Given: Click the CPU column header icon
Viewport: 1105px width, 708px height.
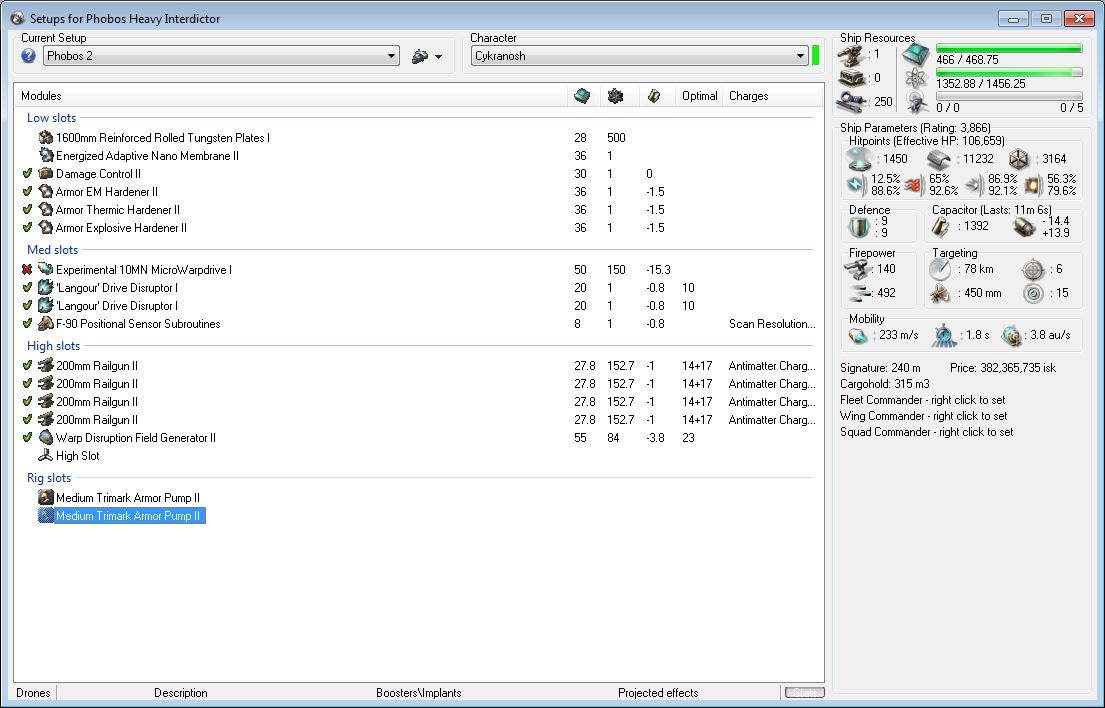Looking at the screenshot, I should click(x=582, y=96).
